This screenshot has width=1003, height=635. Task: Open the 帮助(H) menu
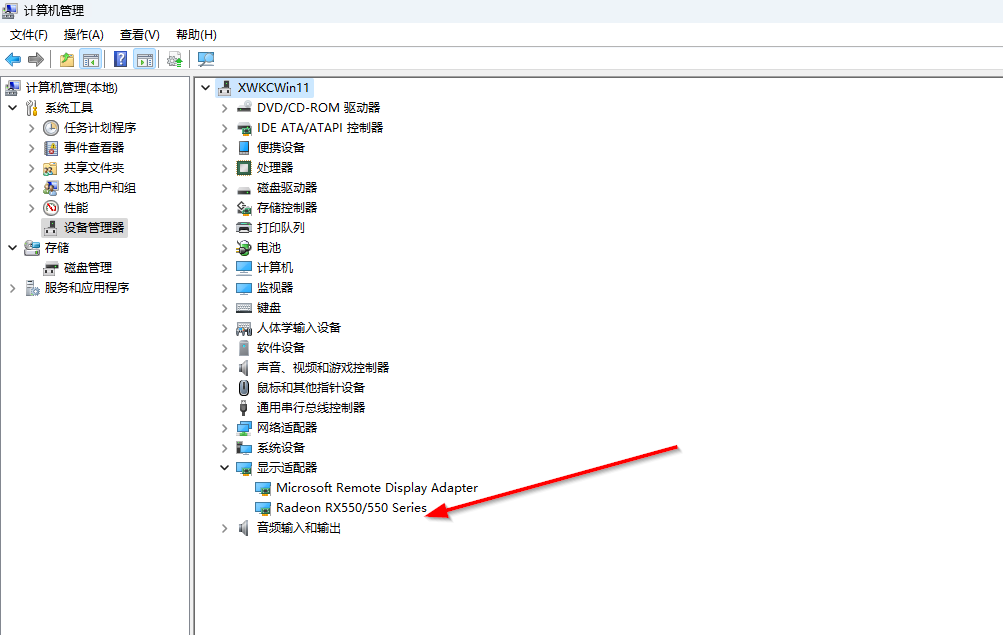[196, 35]
